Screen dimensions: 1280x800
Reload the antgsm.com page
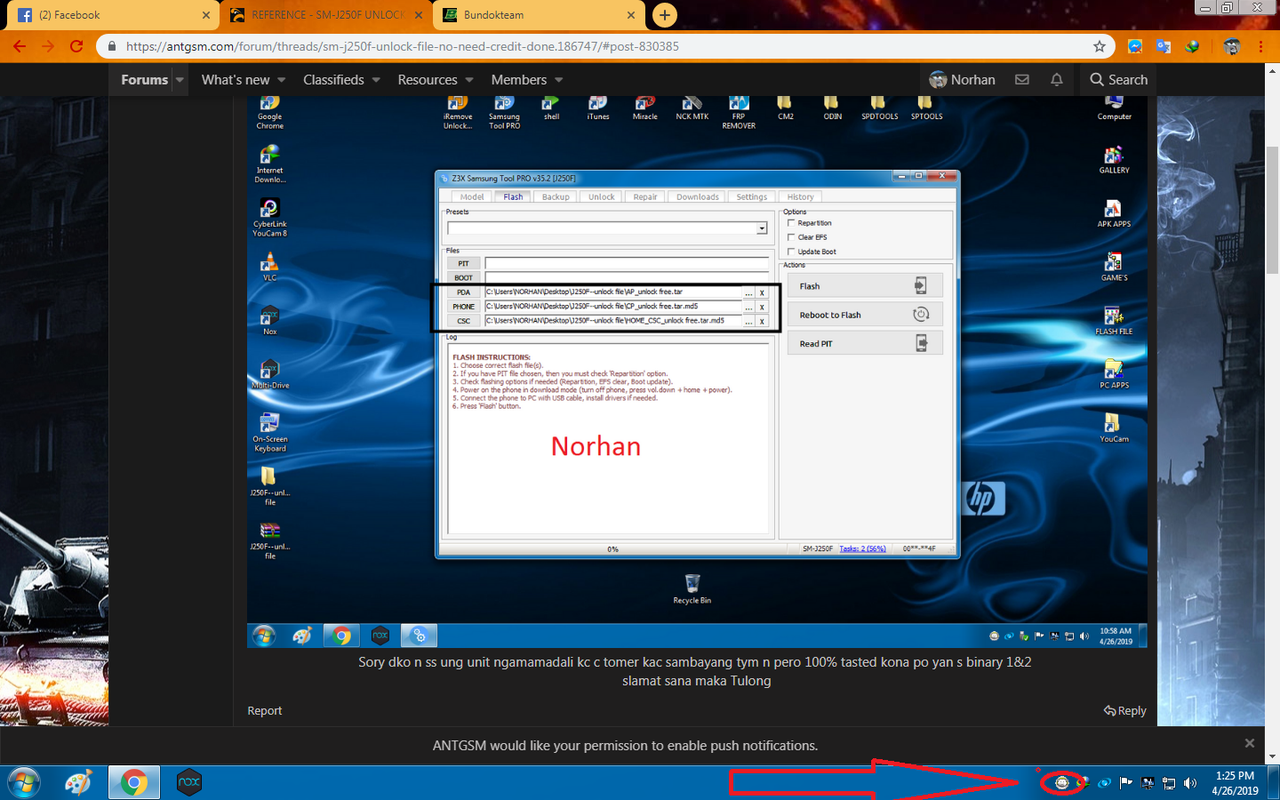76,46
